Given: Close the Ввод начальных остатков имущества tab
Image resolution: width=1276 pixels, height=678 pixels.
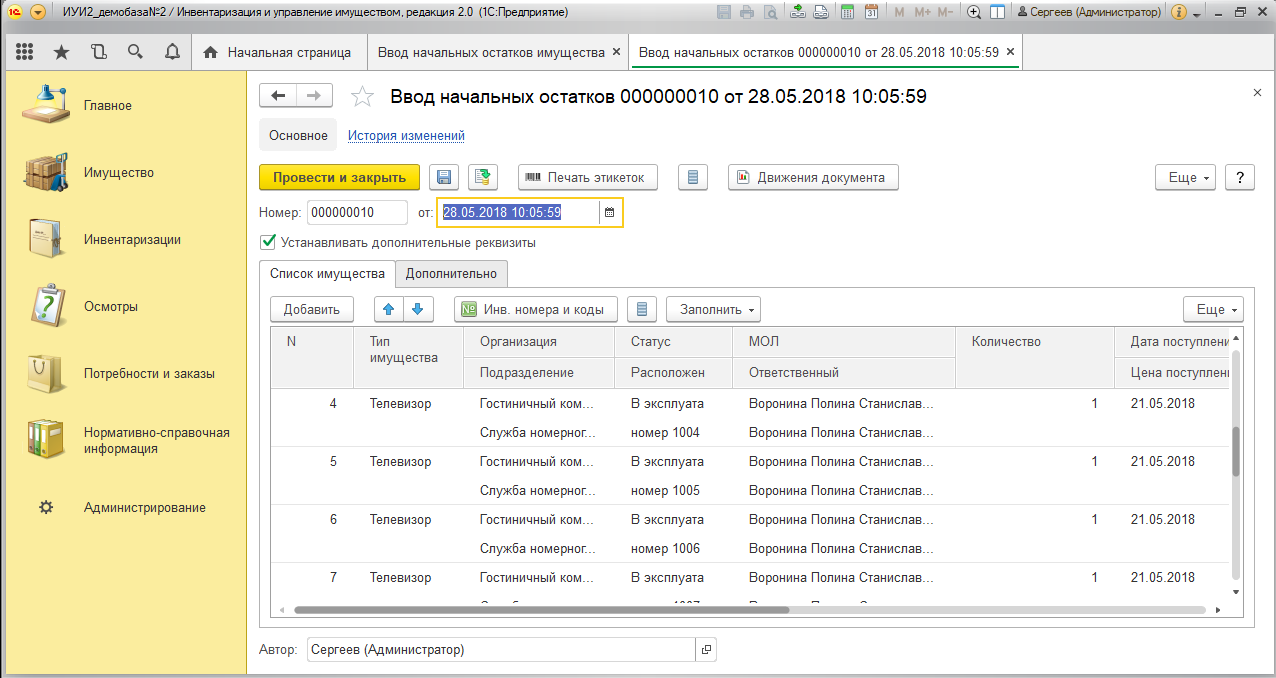Looking at the screenshot, I should click(x=616, y=52).
